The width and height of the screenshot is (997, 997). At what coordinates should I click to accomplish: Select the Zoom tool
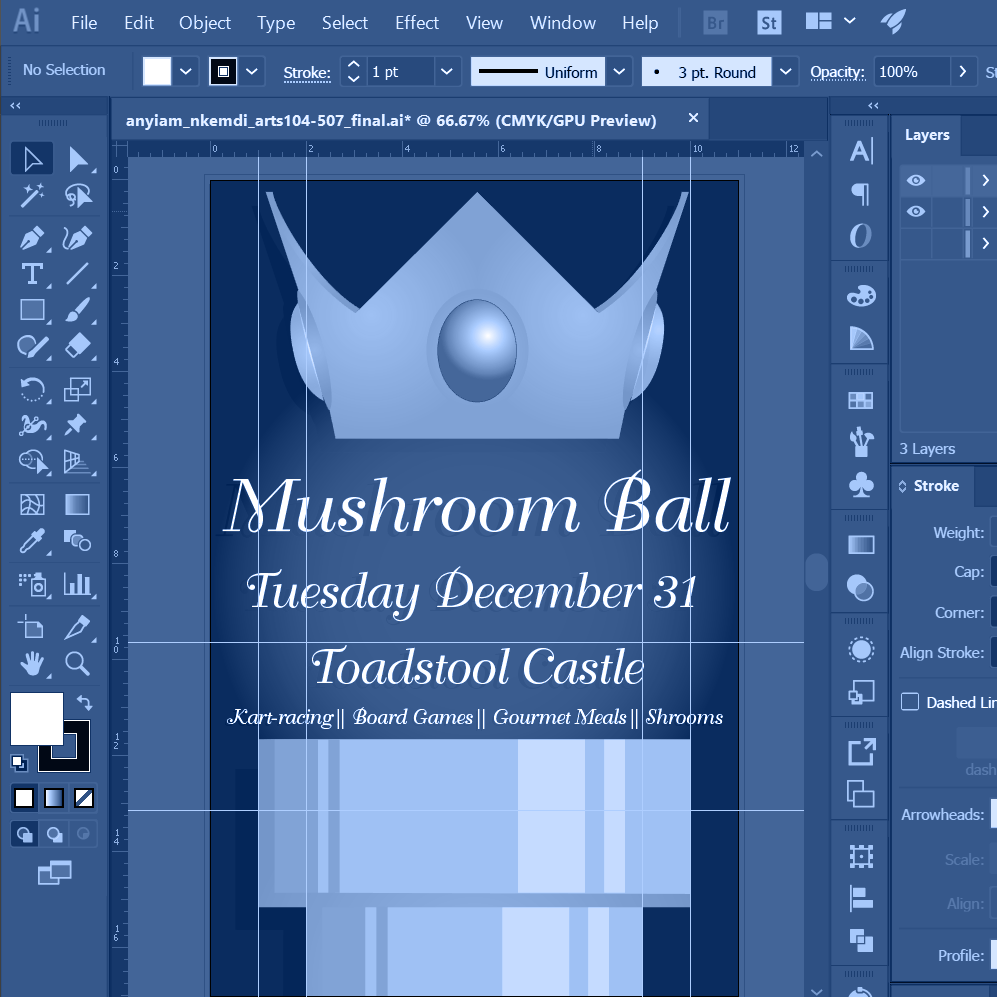(78, 664)
